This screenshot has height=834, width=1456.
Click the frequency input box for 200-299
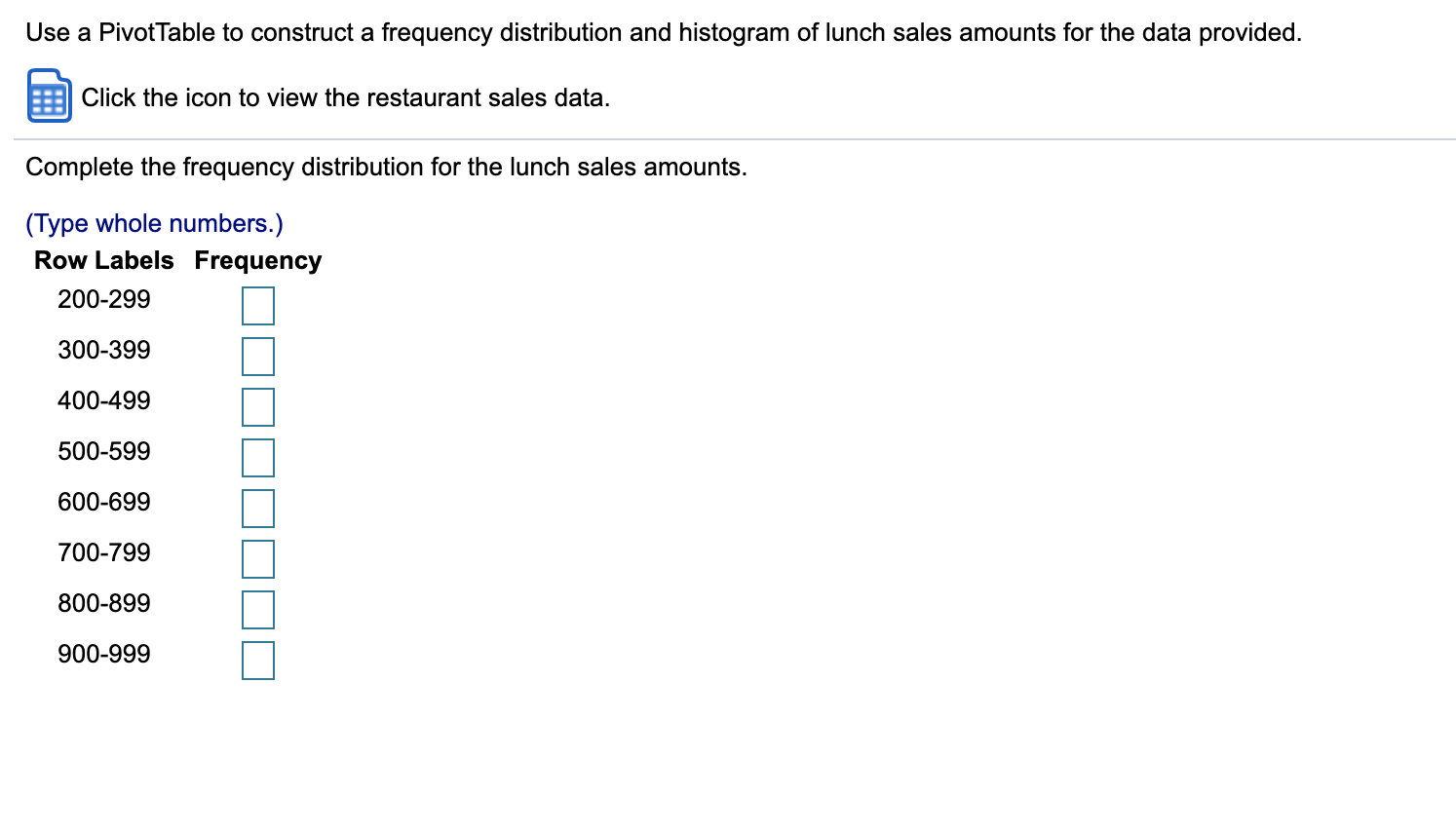point(257,305)
